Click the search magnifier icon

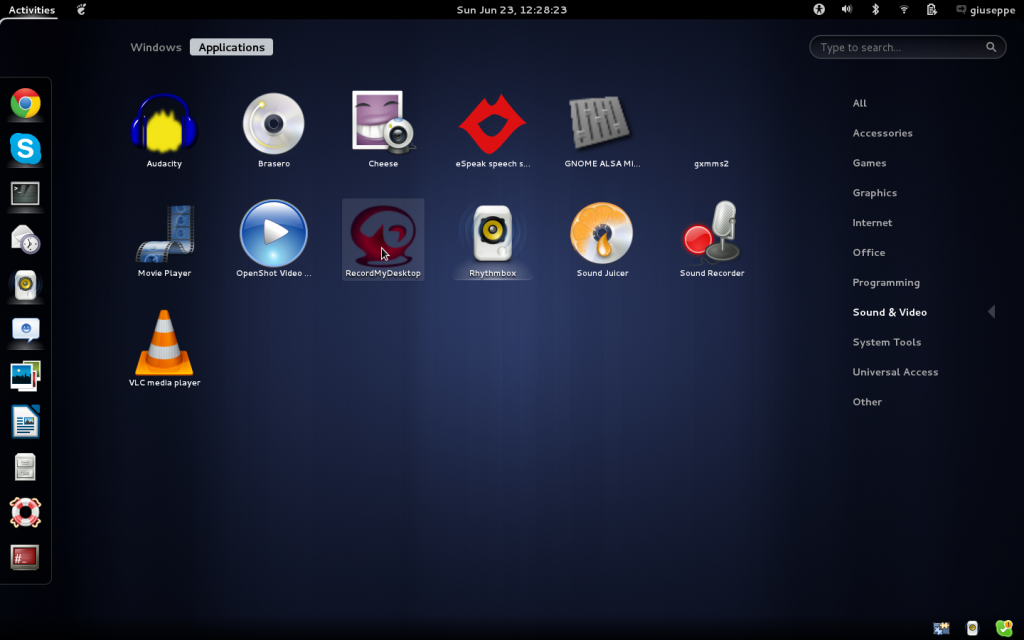991,47
